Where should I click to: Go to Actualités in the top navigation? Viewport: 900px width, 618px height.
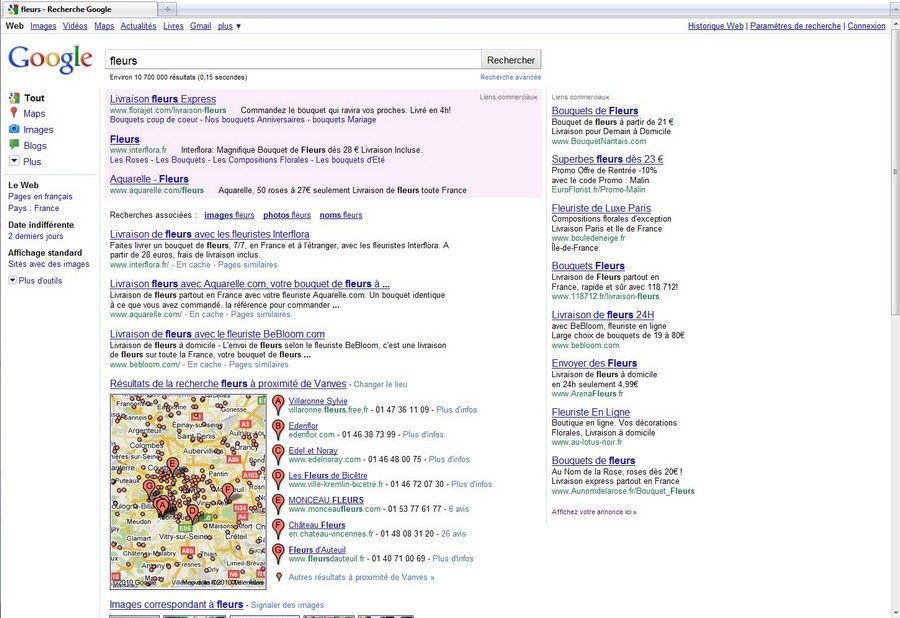point(138,26)
